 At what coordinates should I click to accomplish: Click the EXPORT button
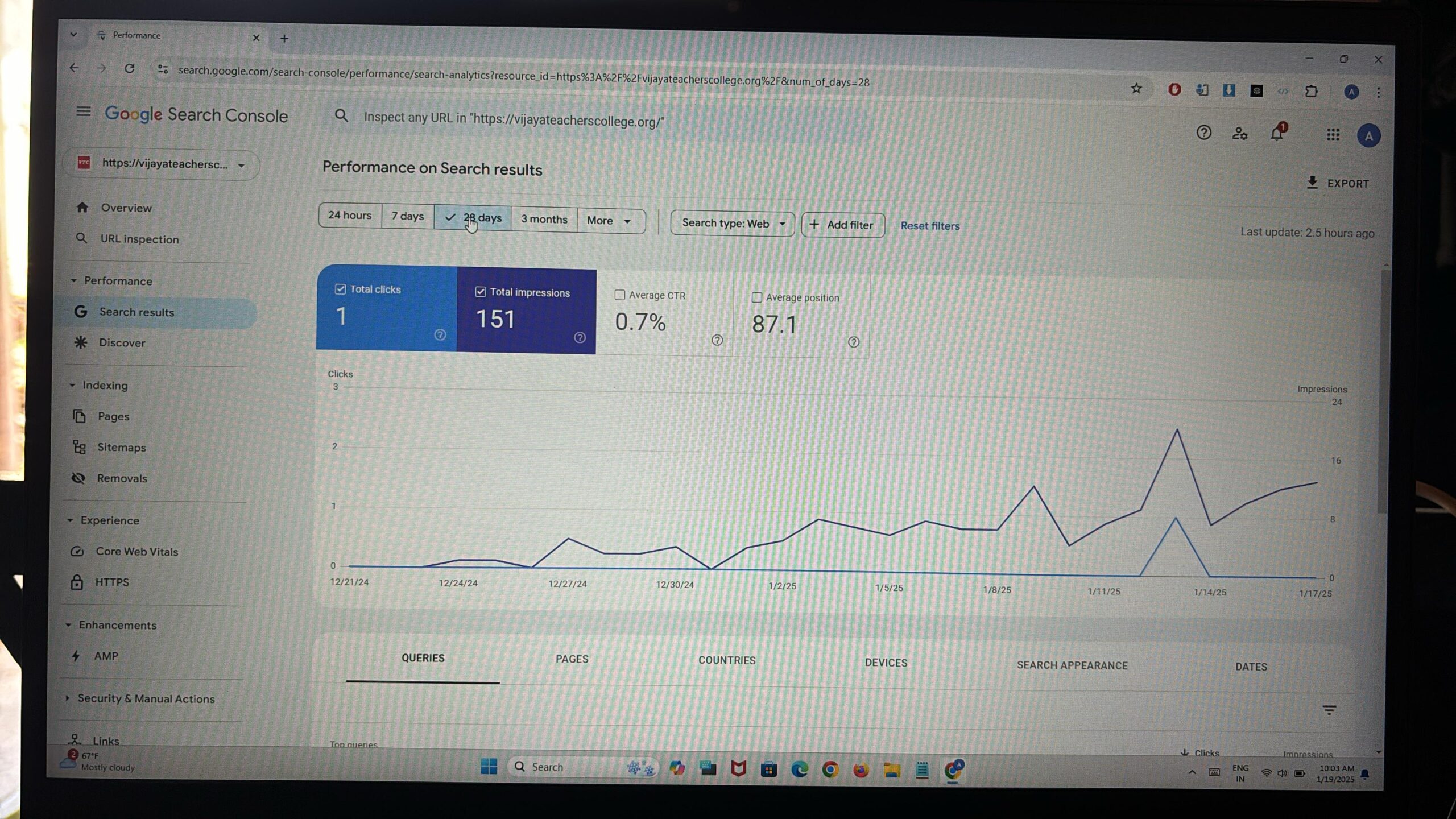tap(1338, 183)
